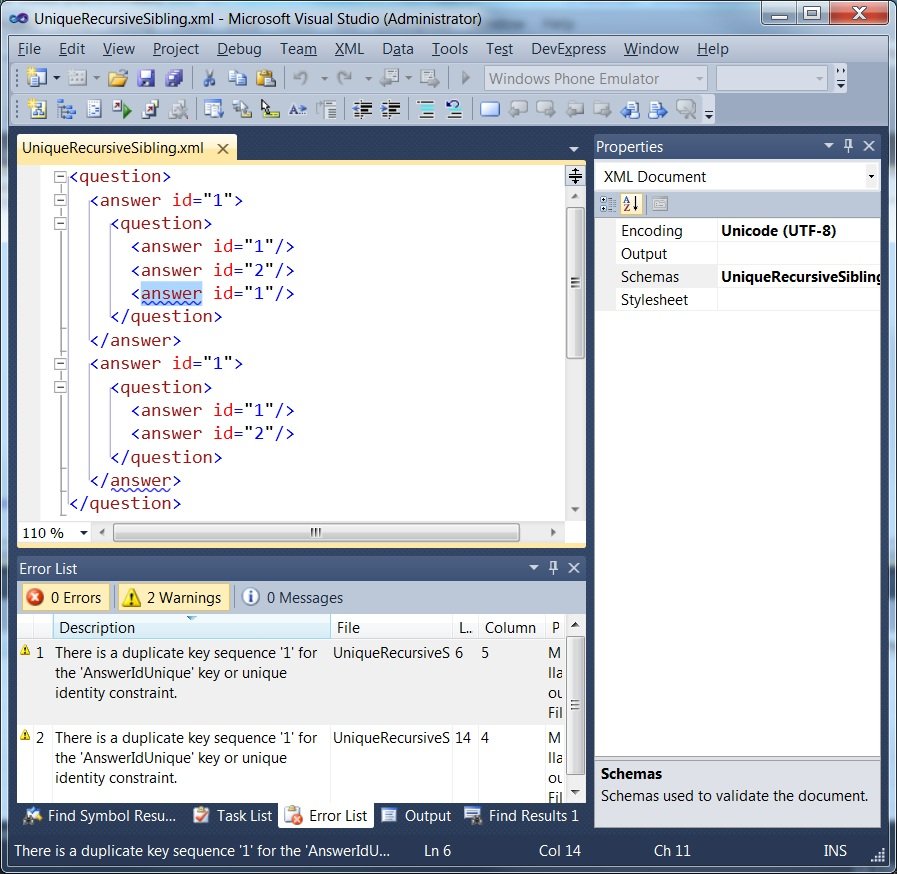Click the Paste clipboard icon
The image size is (897, 874).
[265, 78]
